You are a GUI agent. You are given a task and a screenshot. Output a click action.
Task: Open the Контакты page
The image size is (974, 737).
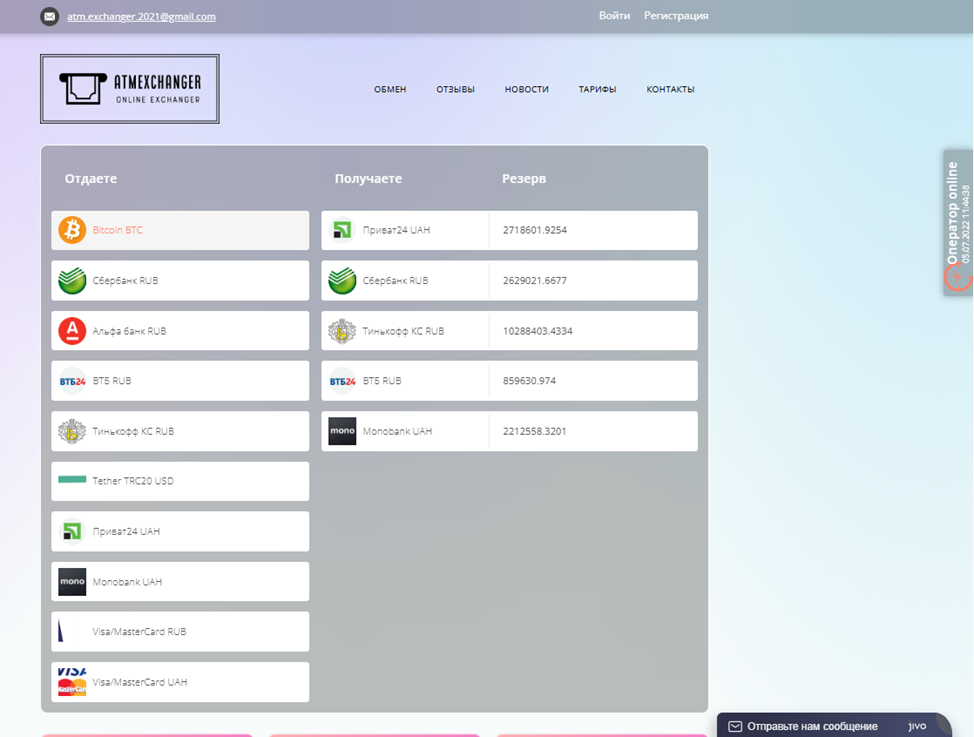670,90
